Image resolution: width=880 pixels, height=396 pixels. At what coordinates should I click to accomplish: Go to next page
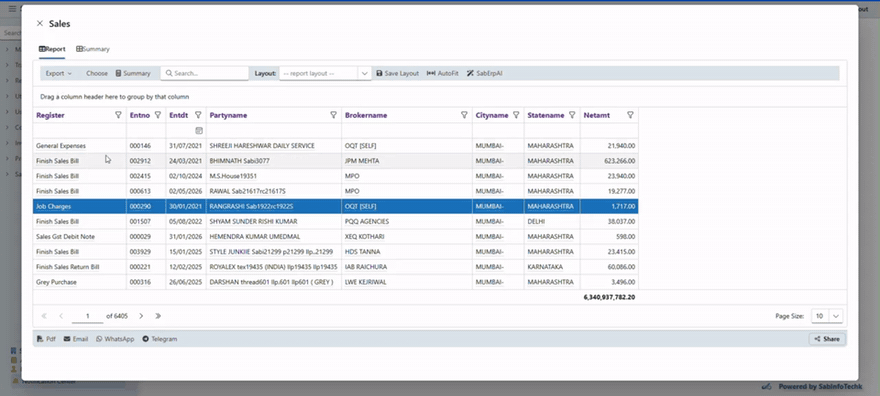141,316
